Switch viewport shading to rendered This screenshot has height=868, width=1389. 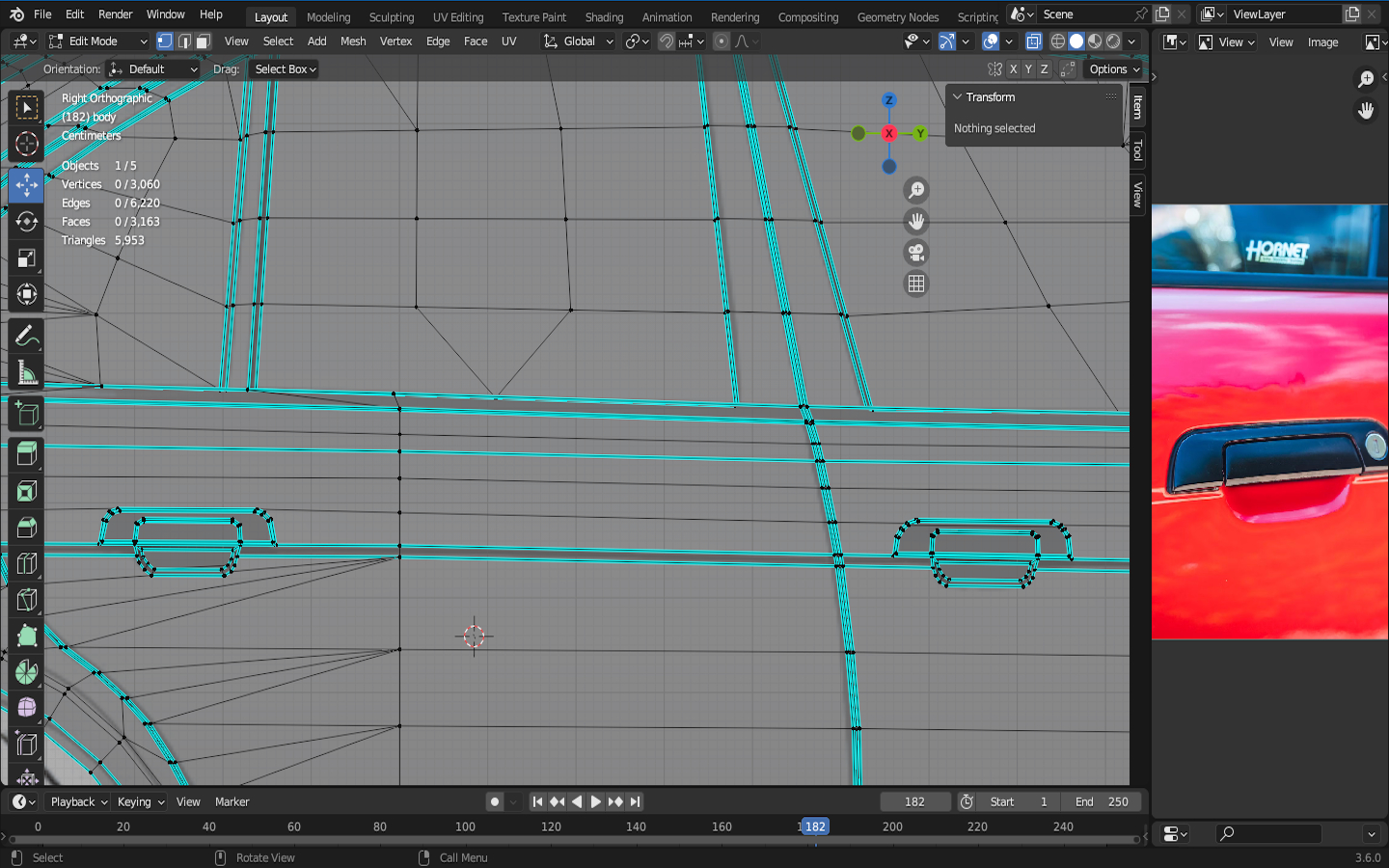[x=1113, y=41]
